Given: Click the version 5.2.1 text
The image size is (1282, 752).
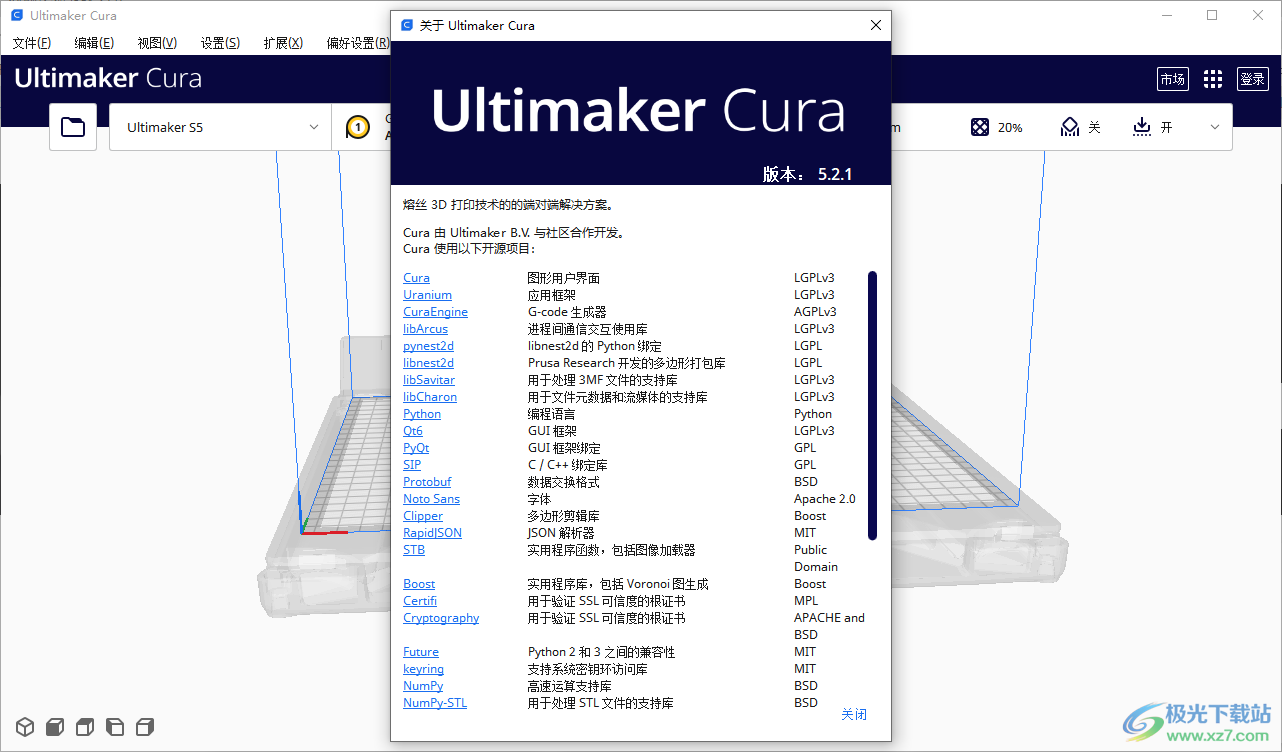Looking at the screenshot, I should (807, 174).
